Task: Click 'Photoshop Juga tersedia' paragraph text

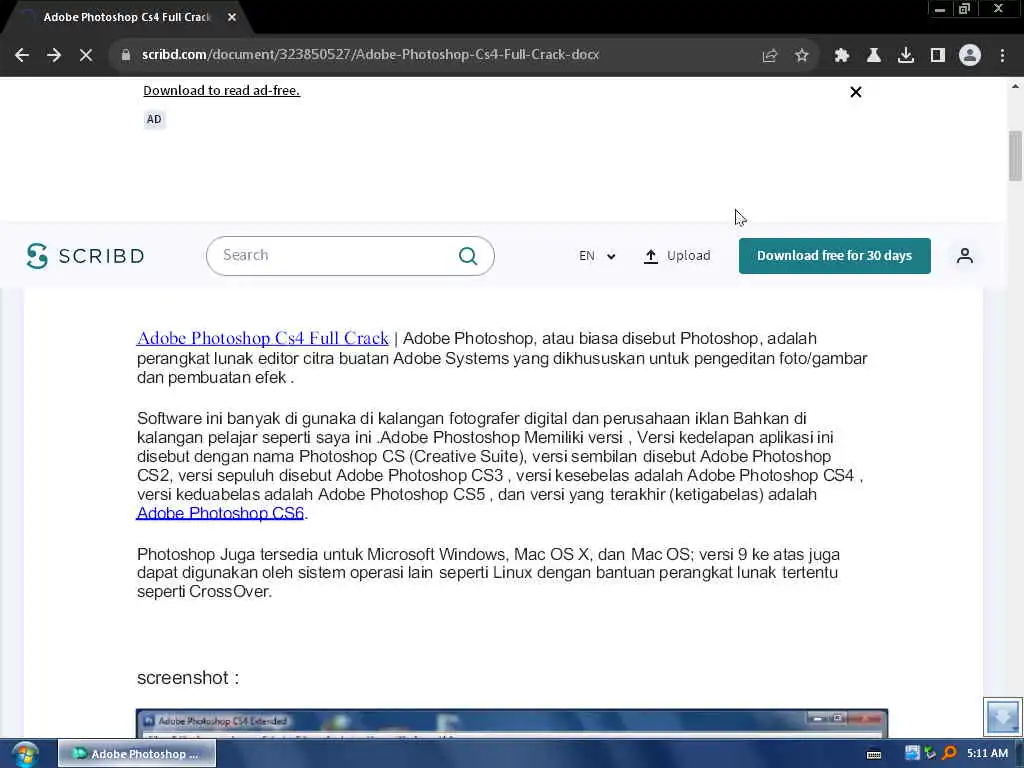Action: click(488, 573)
